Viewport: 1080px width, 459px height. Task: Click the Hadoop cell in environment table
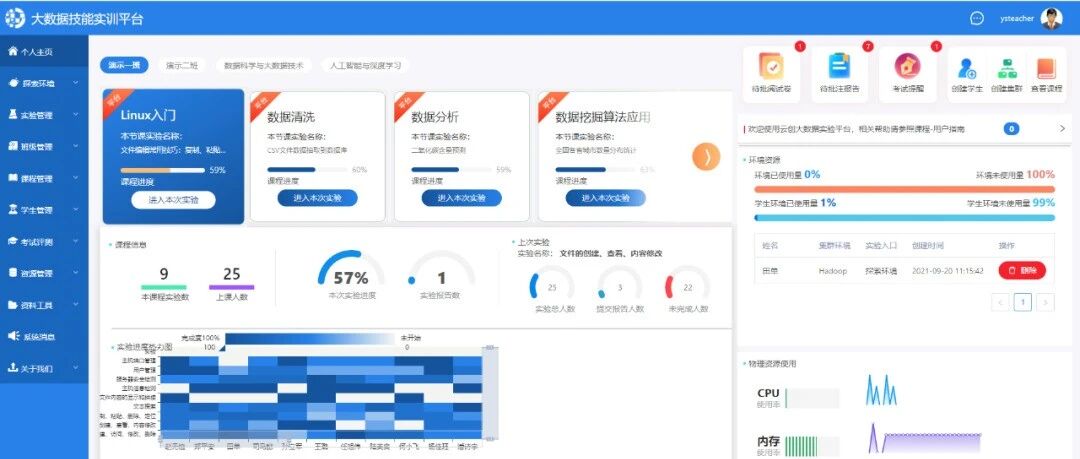point(832,271)
